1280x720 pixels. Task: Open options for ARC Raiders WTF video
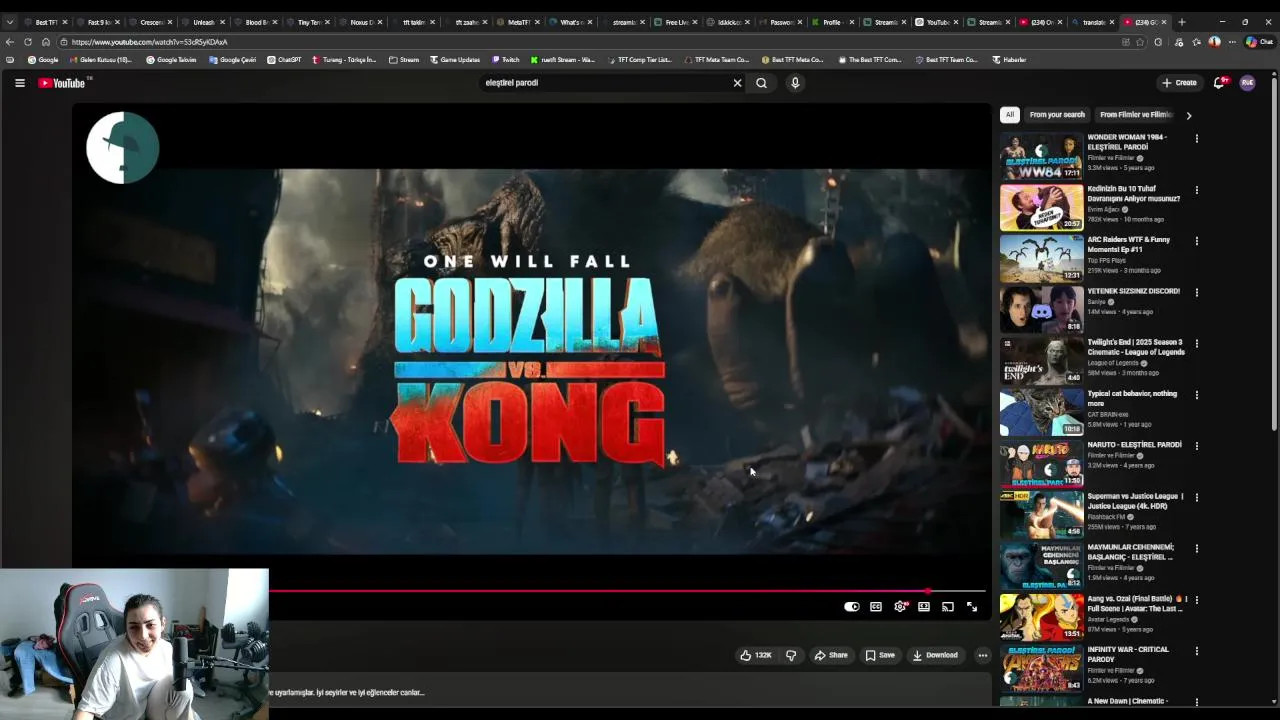click(1196, 241)
